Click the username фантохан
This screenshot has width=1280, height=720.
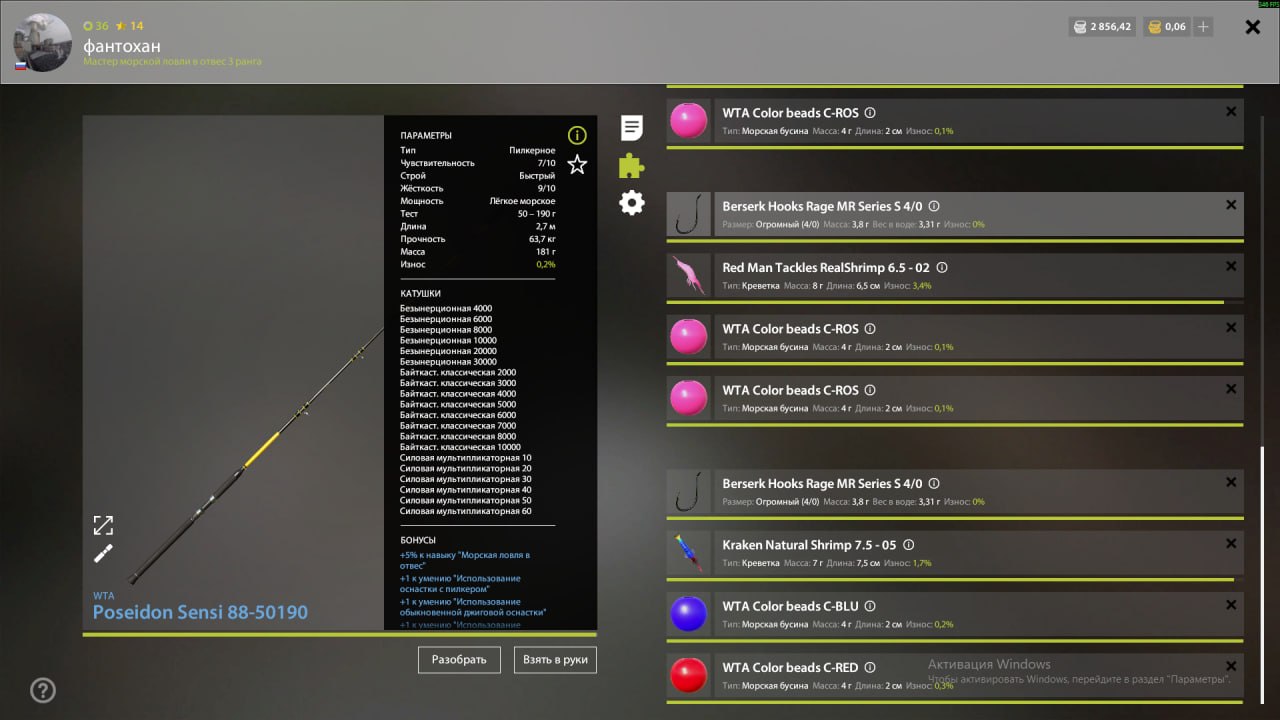coord(122,46)
